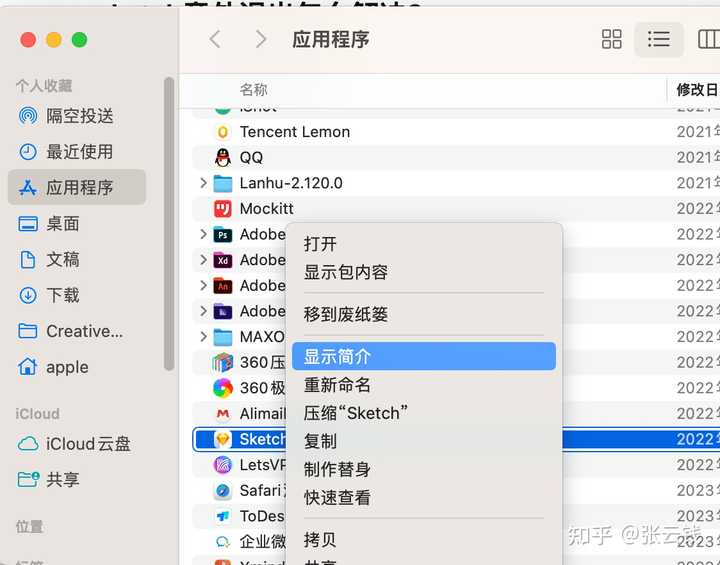720x565 pixels.
Task: Choose 重新命名 from context menu
Action: [424, 385]
